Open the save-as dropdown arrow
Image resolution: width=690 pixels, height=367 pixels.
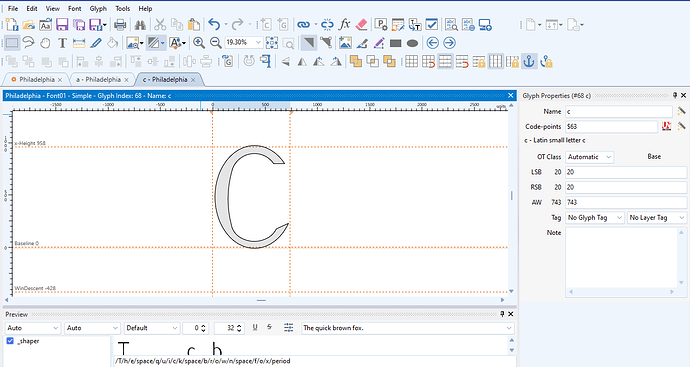105,25
